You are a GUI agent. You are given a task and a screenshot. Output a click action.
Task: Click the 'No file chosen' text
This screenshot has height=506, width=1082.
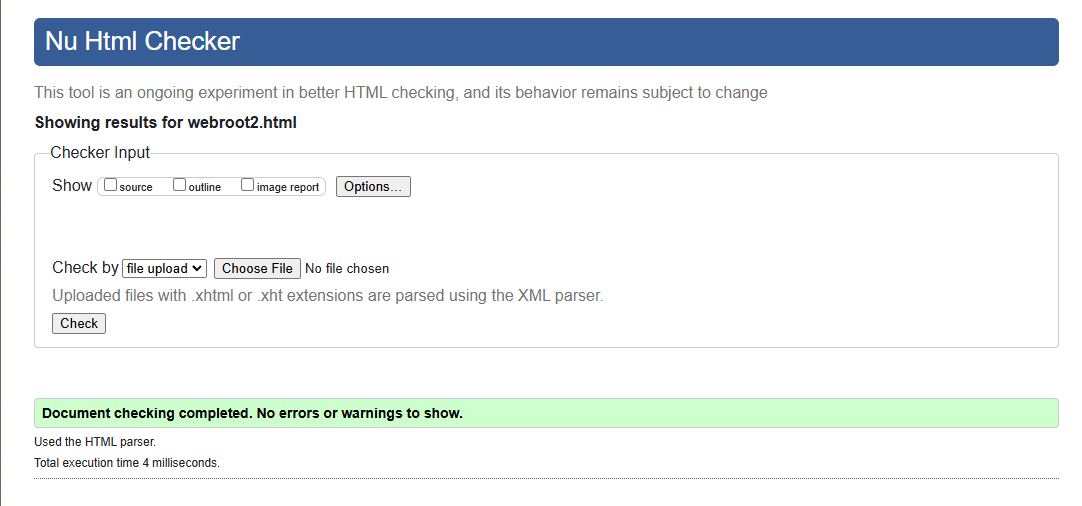pyautogui.click(x=347, y=268)
